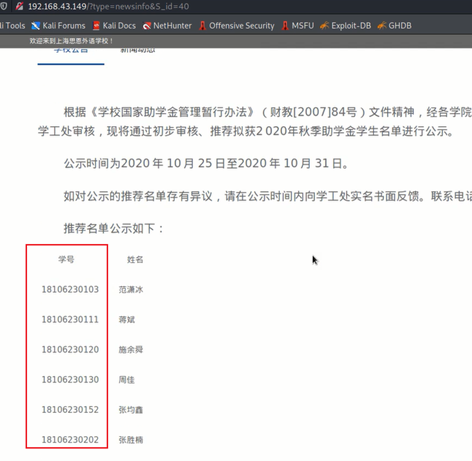Open the Offensive Security bookmark
Screen dimensions: 472x461
237,26
